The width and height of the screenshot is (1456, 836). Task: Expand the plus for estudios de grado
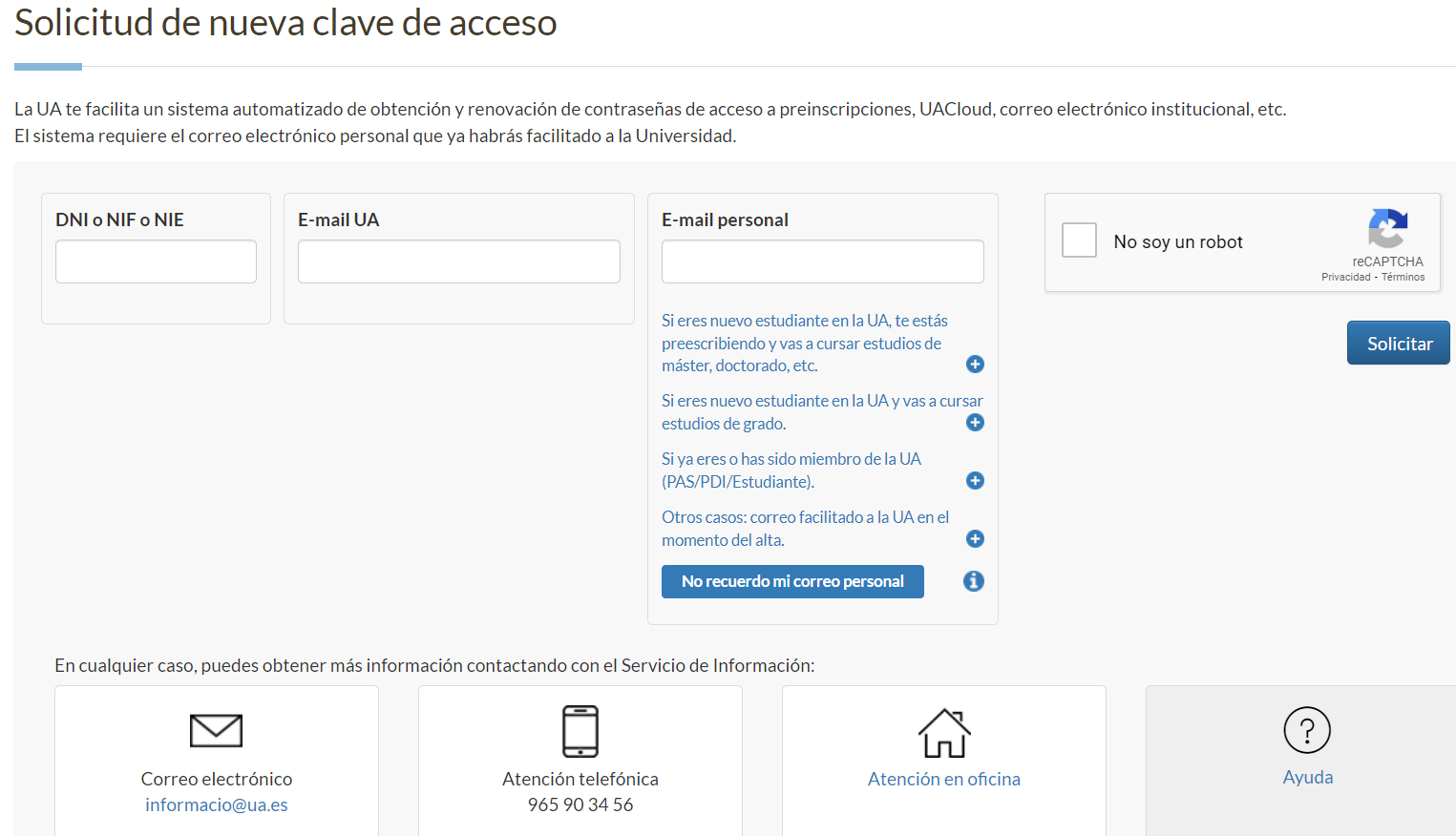[975, 423]
